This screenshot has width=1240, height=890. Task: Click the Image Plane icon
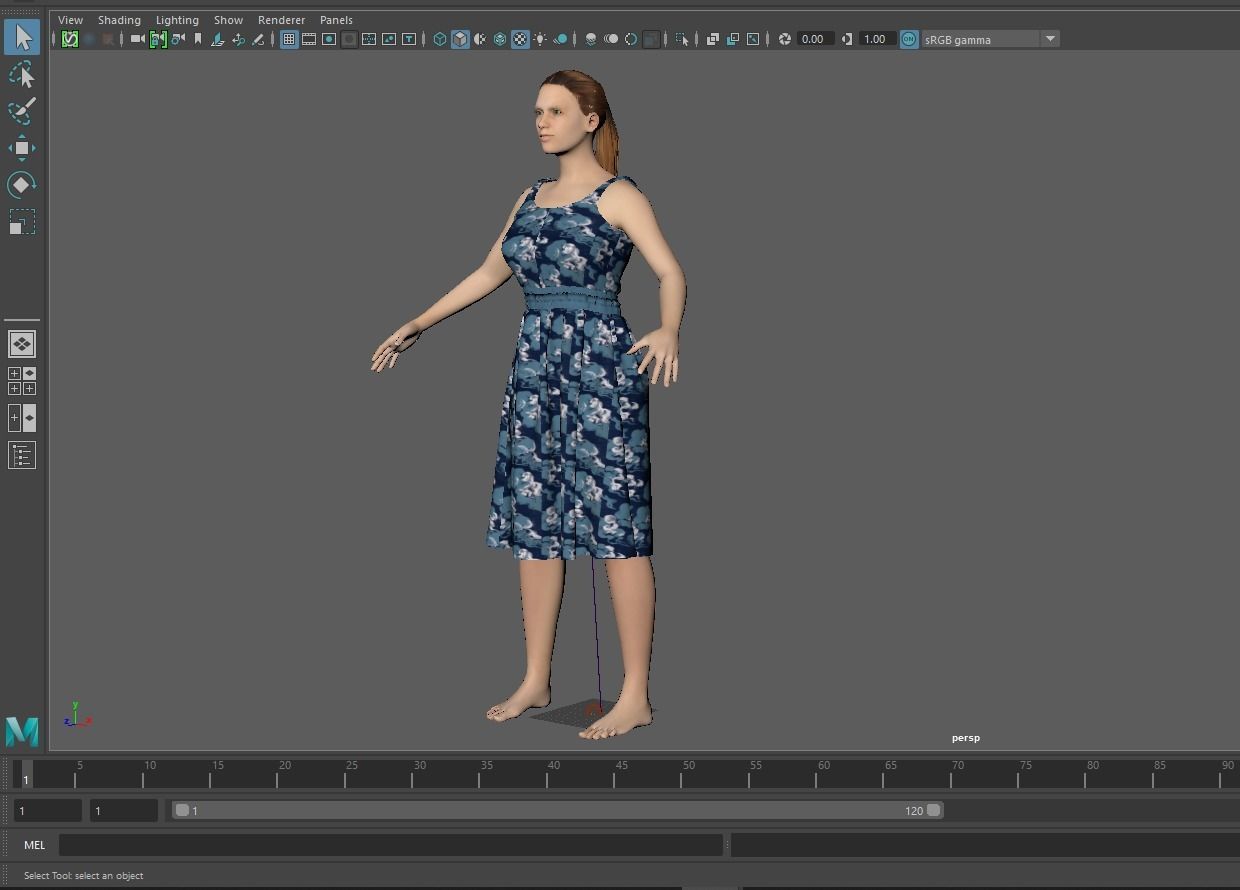(x=217, y=39)
